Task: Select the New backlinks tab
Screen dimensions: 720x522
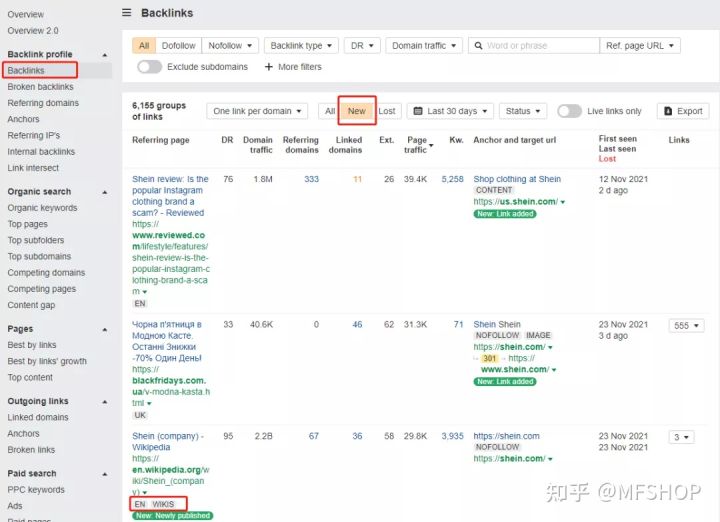Action: 357,111
